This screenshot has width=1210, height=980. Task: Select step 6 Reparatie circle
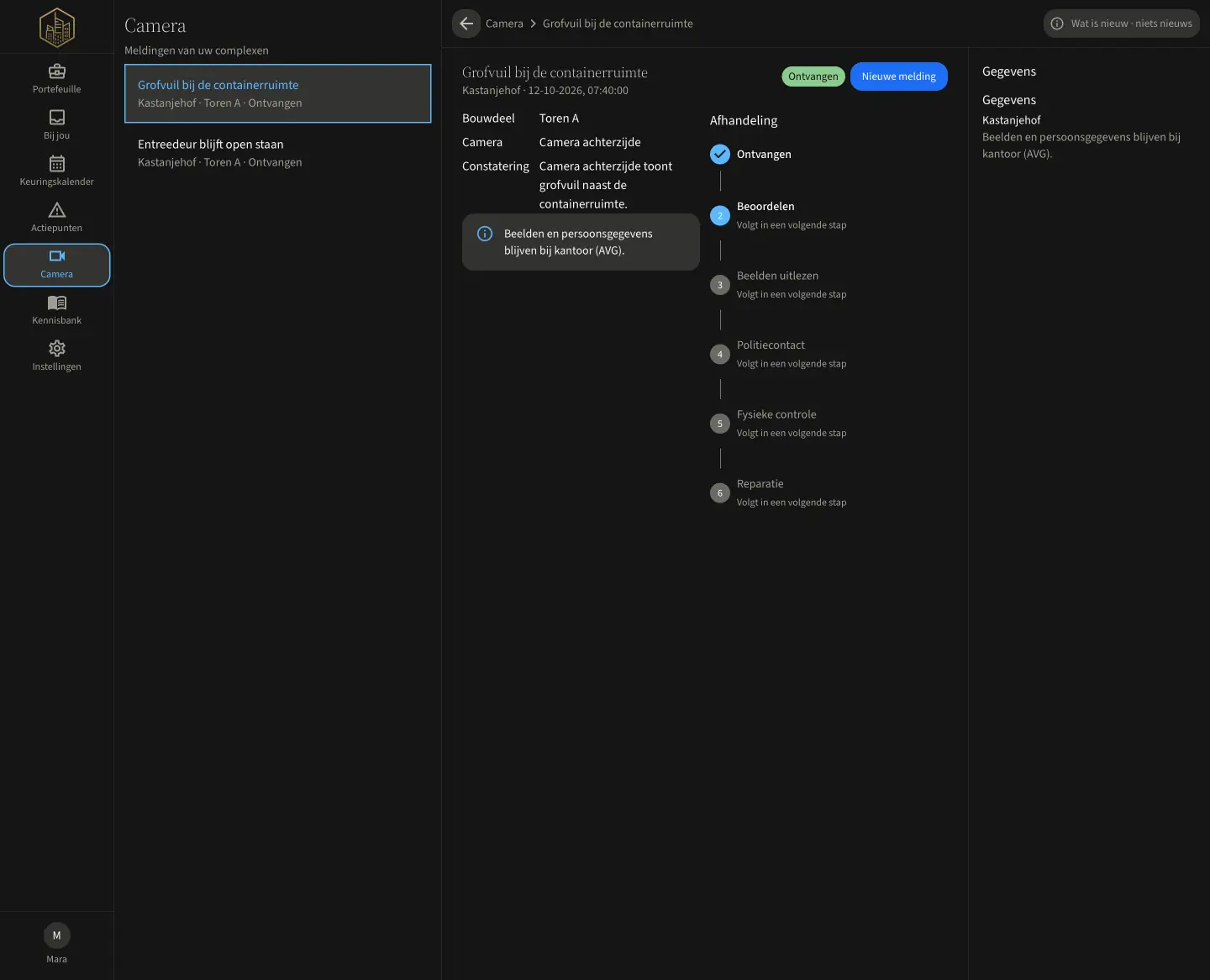pyautogui.click(x=720, y=493)
